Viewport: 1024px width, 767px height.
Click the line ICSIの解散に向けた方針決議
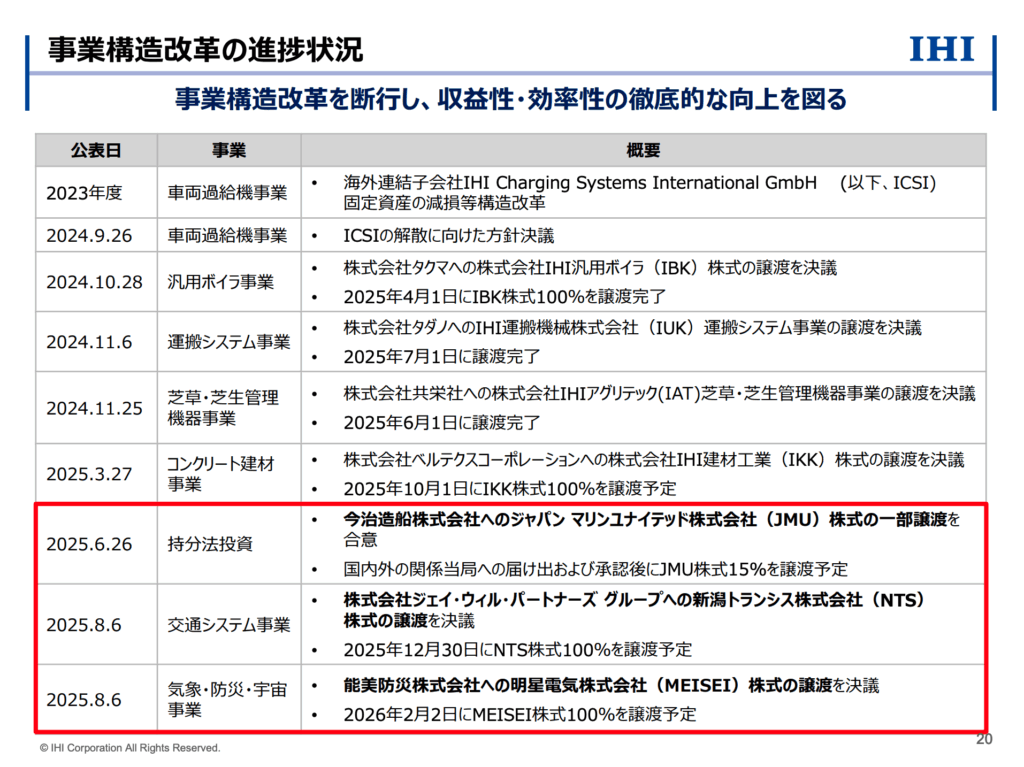coord(449,235)
